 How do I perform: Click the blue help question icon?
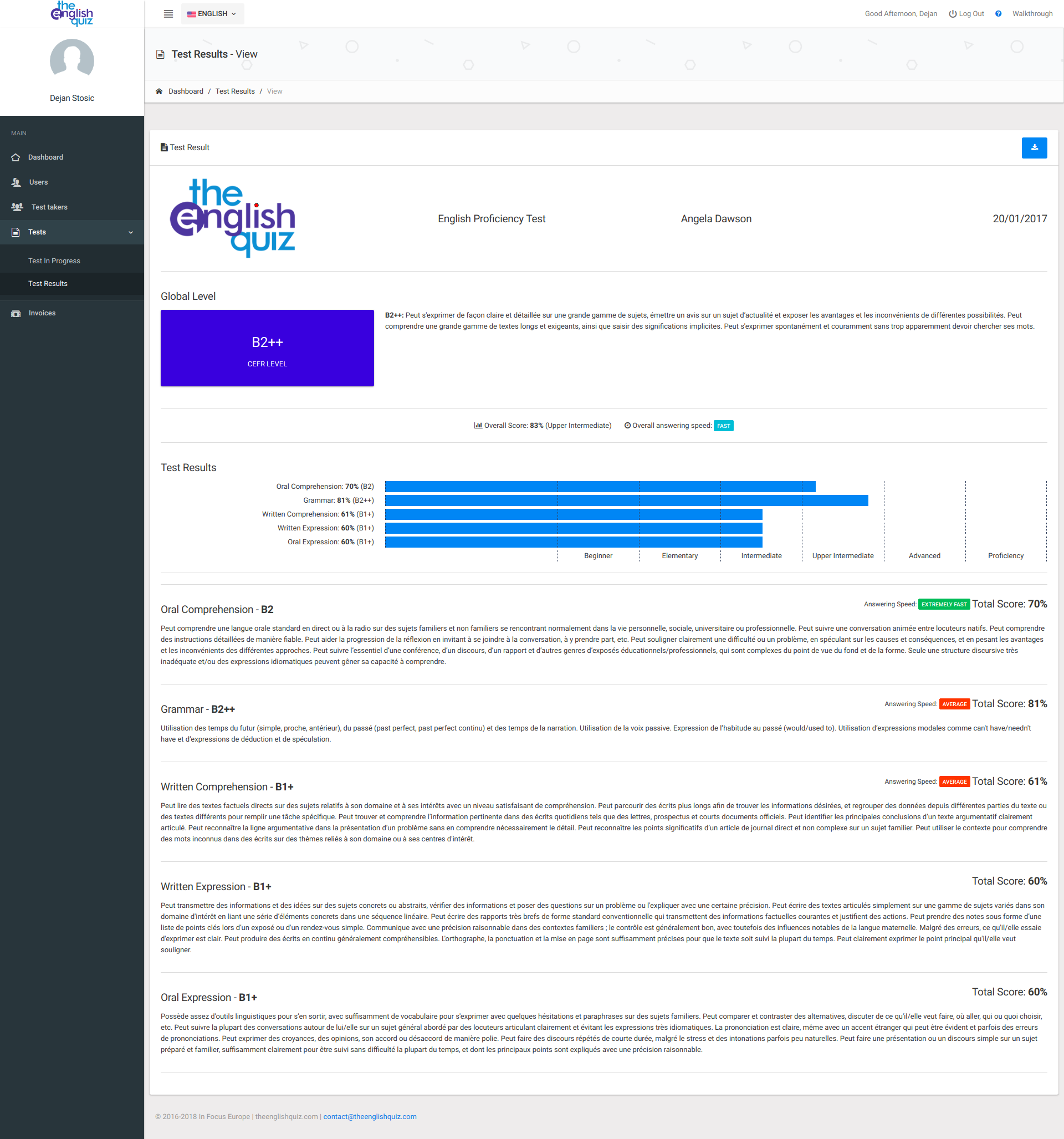point(998,14)
